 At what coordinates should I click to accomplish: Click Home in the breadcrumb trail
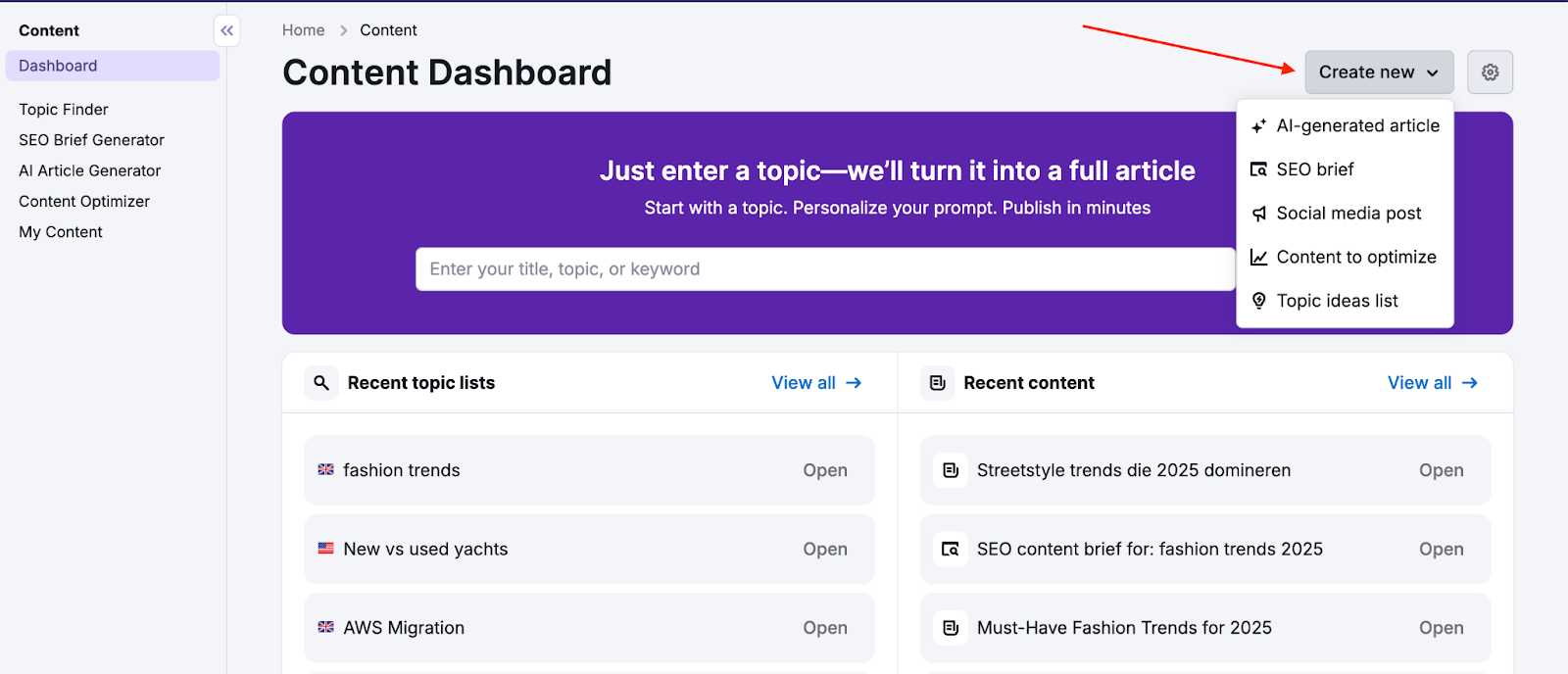[x=304, y=29]
